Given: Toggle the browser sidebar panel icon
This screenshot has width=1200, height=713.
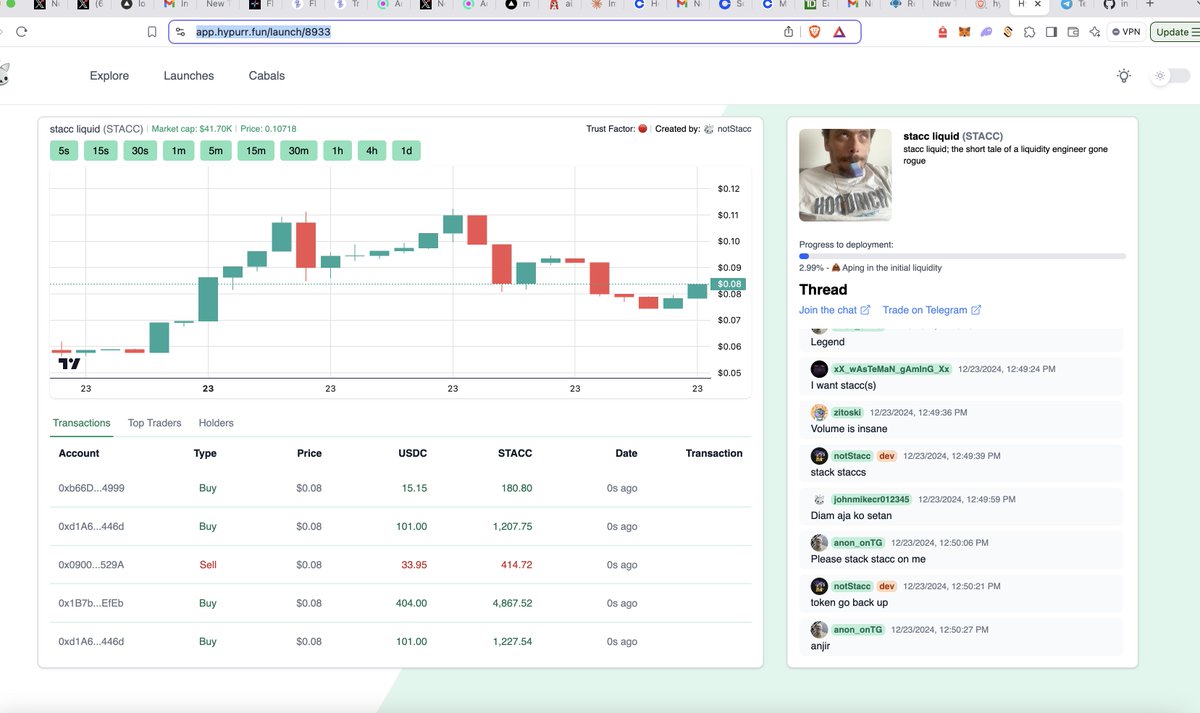Looking at the screenshot, I should coord(1051,32).
